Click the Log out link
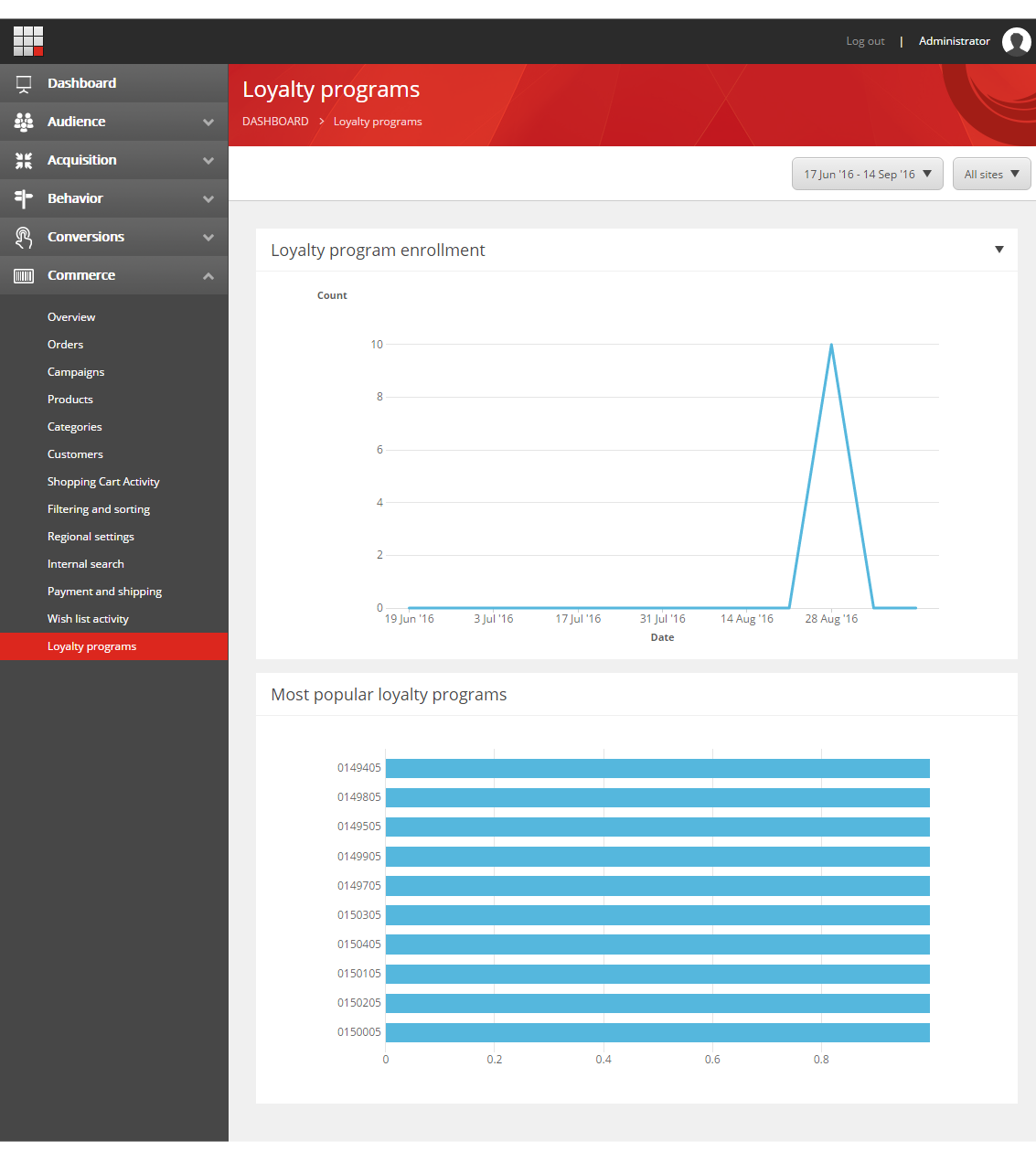The width and height of the screenshot is (1036, 1163). point(865,41)
